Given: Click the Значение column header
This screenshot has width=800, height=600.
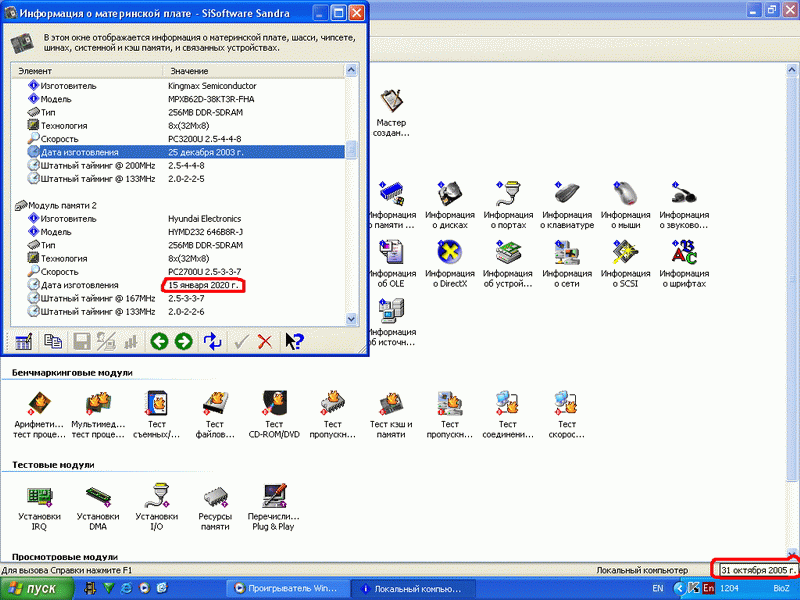Looking at the screenshot, I should [254, 71].
